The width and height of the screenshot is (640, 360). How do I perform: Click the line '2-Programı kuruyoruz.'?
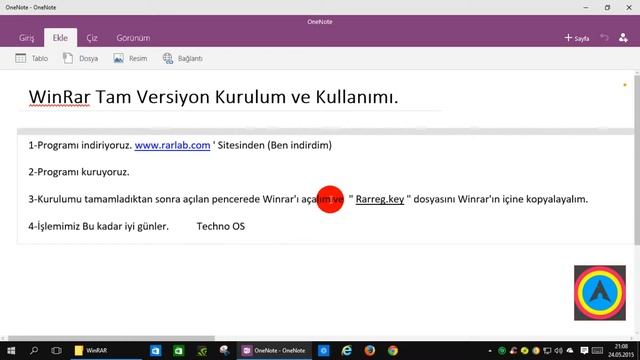click(x=79, y=172)
